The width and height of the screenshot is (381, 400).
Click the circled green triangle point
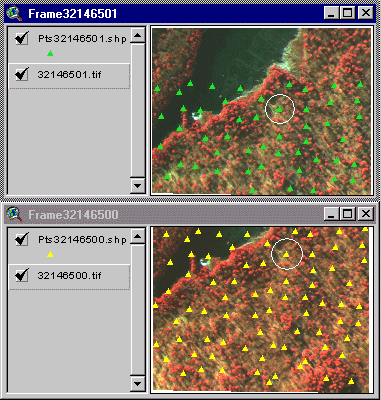[x=279, y=109]
